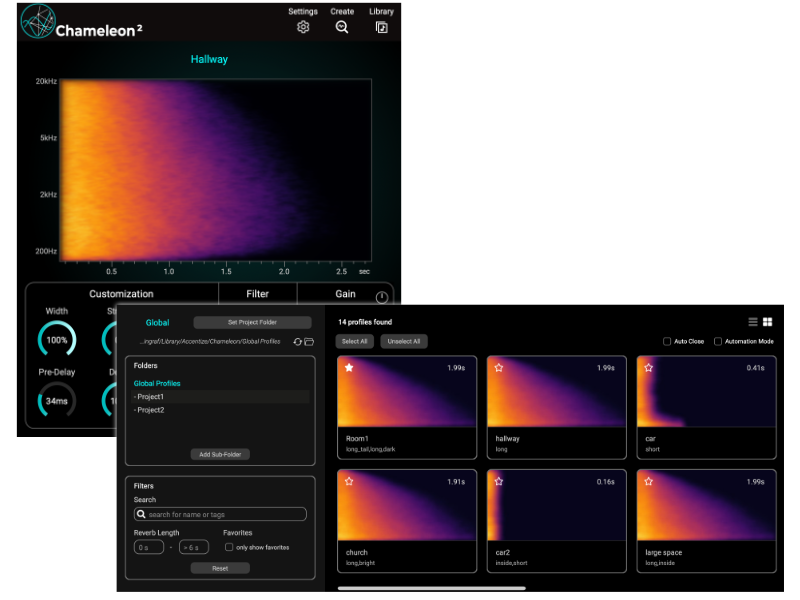
Task: Click the search magnifier icon
Action: 141,514
